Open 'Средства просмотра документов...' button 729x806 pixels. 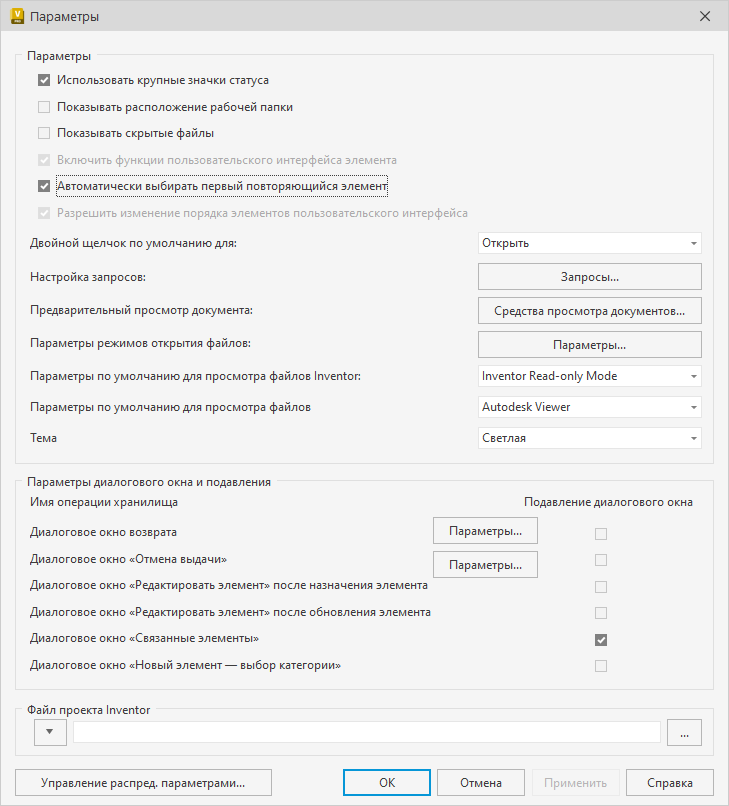pos(589,311)
